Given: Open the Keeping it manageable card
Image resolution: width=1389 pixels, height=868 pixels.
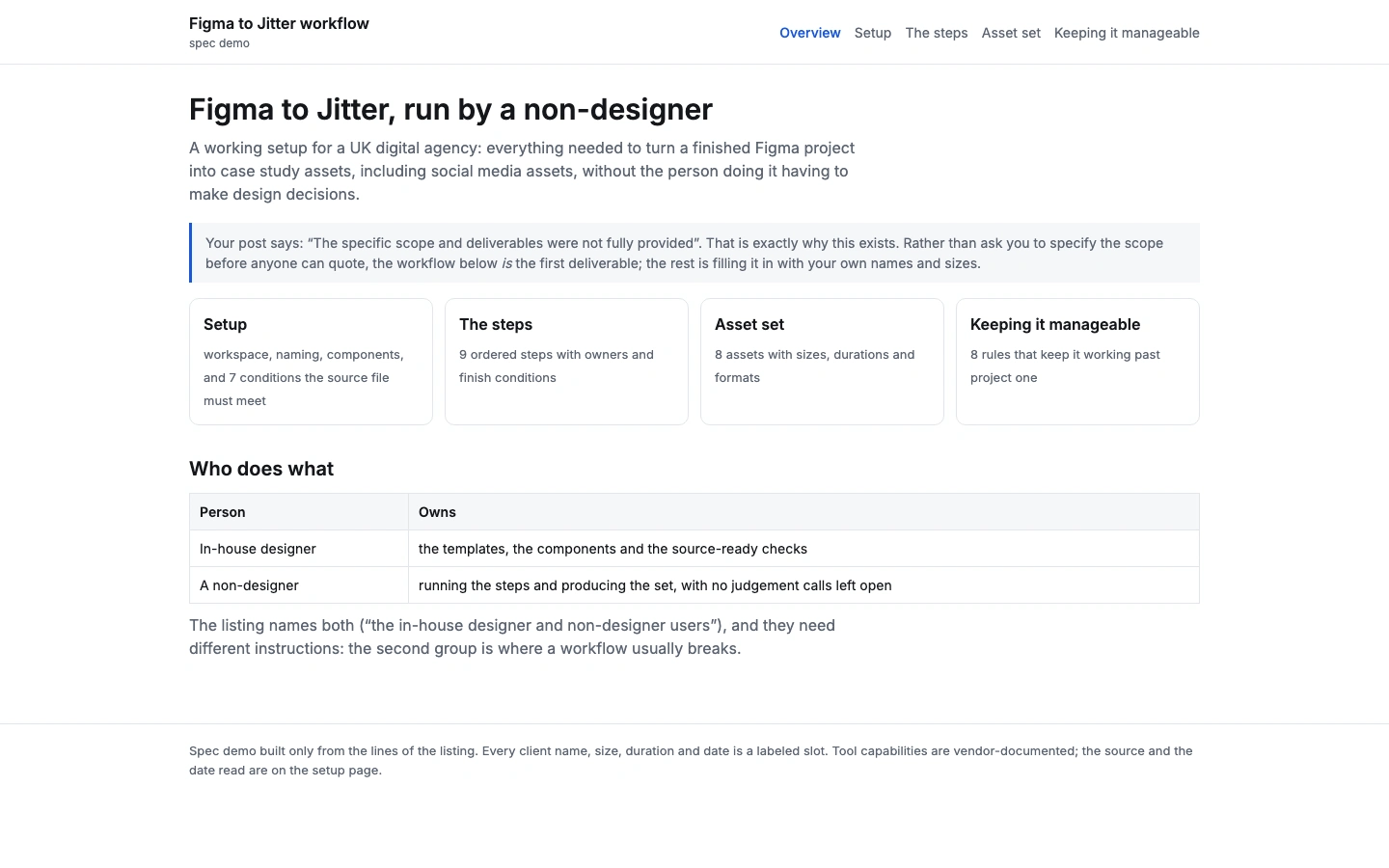Looking at the screenshot, I should [x=1077, y=362].
